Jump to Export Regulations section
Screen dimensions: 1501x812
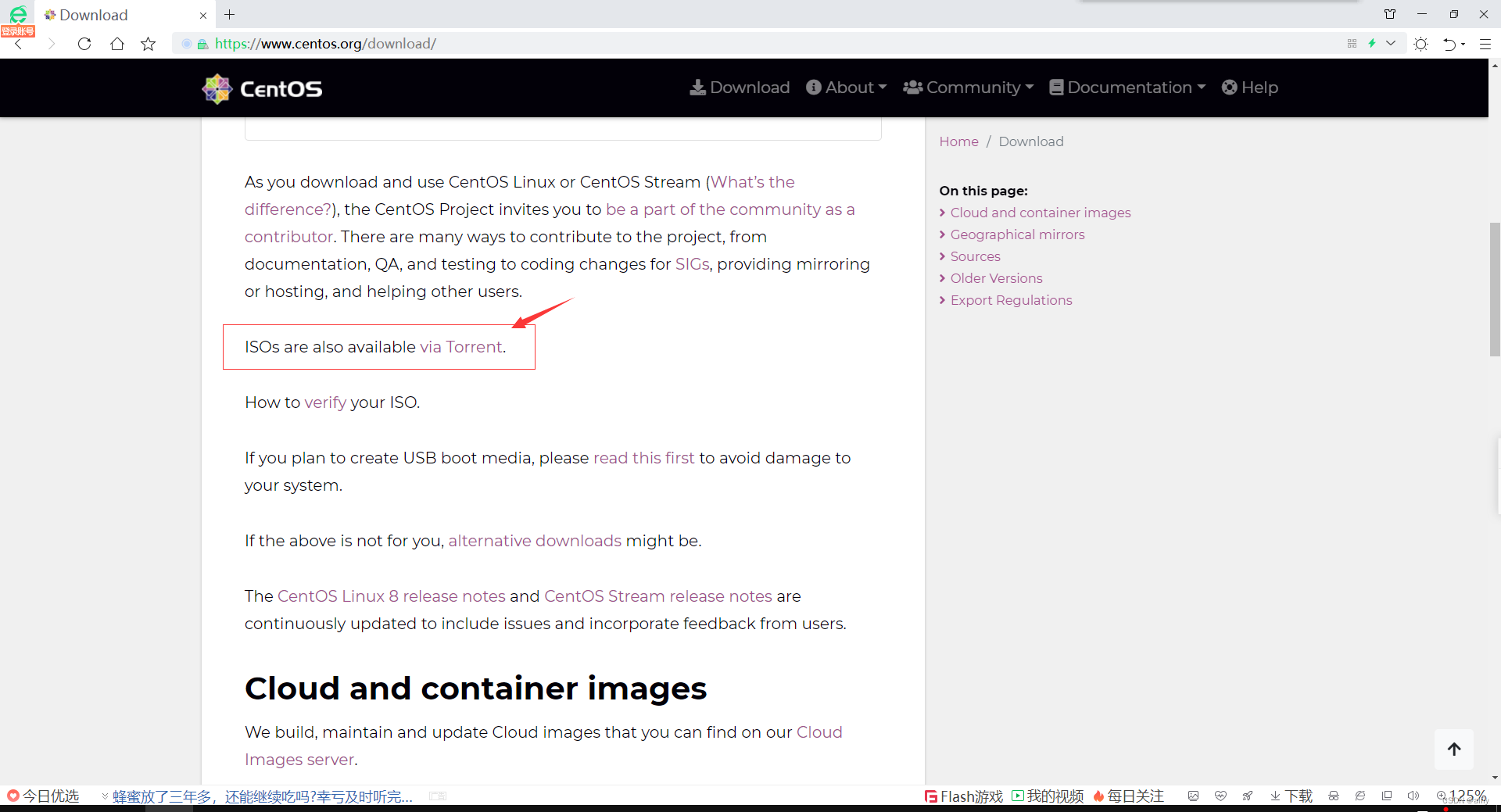coord(1011,300)
